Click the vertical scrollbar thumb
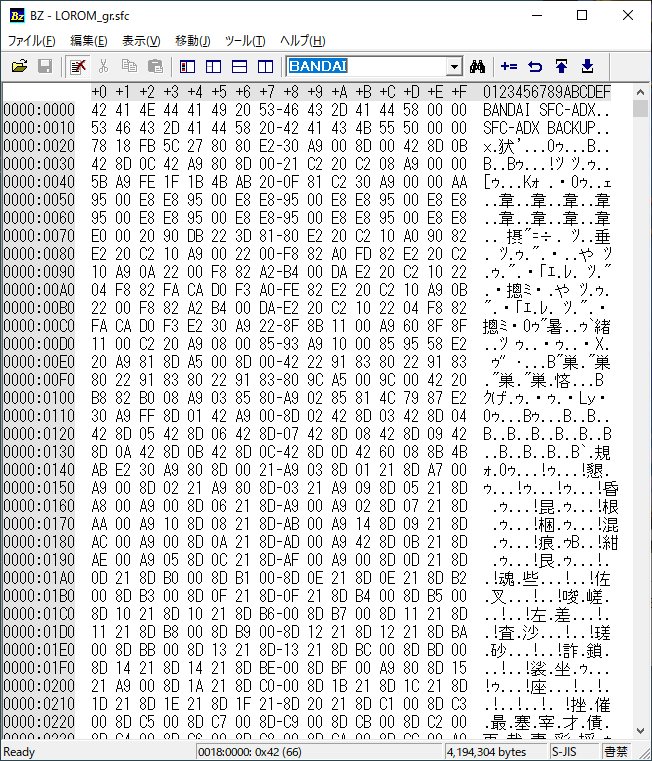Viewport: 652px width, 761px height. click(640, 109)
